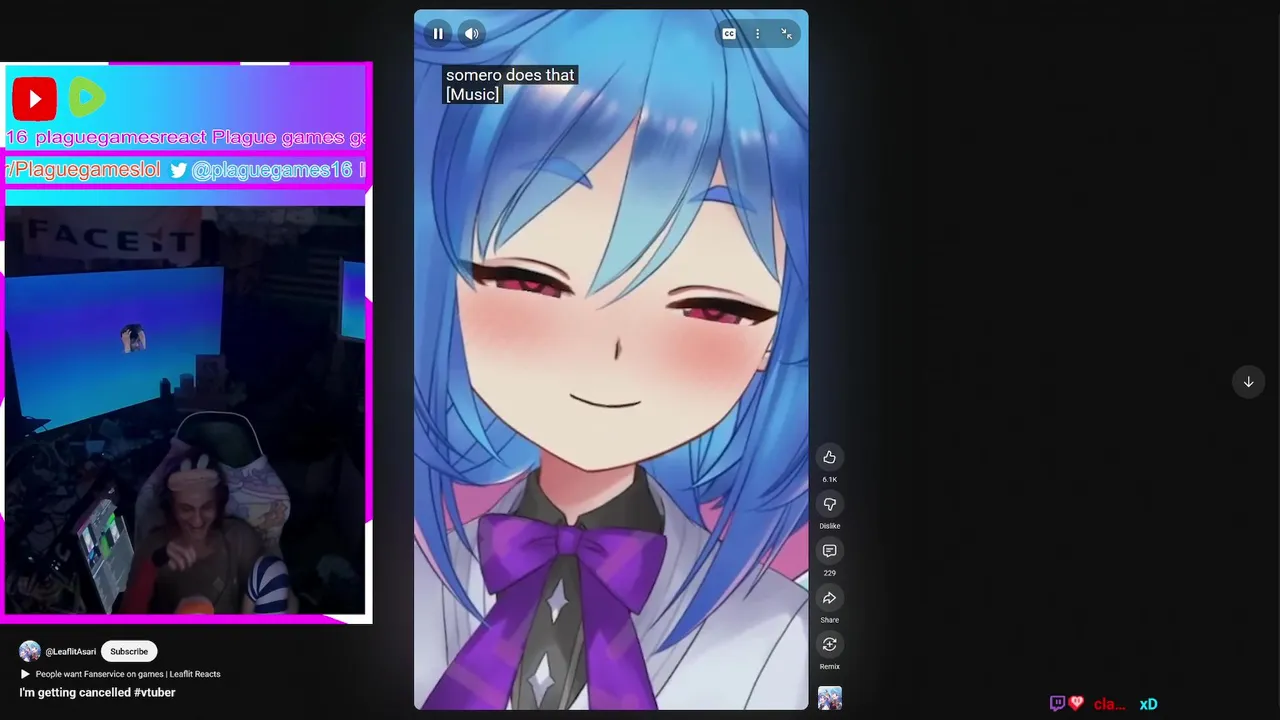Screen dimensions: 1280x720
Task: Click the @plaguegames16 Twitter handle text
Action: 272,170
